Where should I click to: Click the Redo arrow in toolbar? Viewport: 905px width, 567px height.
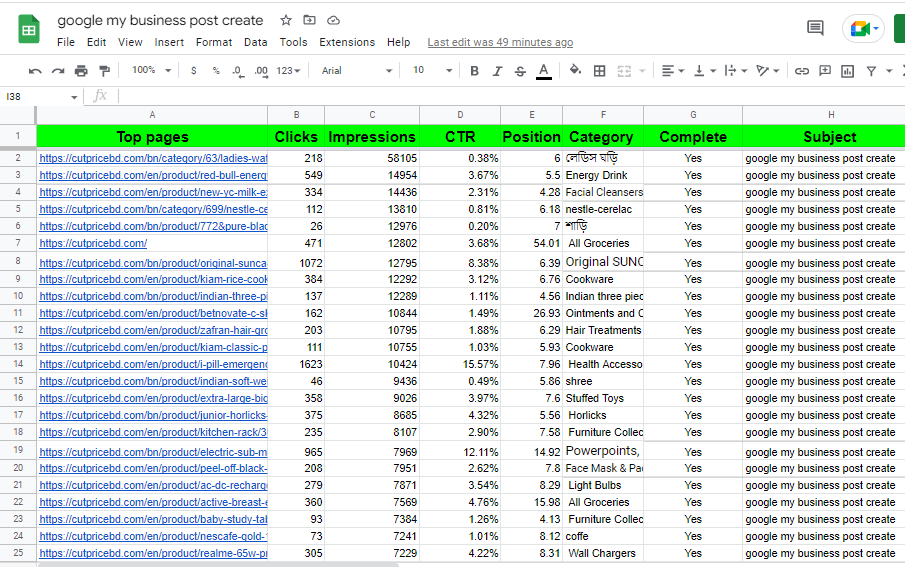59,71
